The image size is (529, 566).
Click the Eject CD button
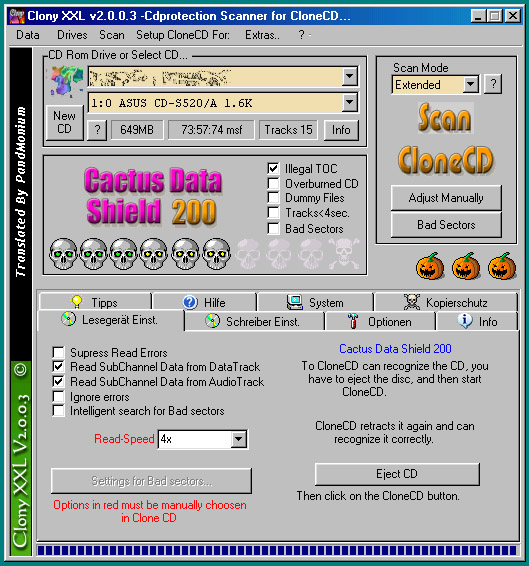pyautogui.click(x=397, y=474)
